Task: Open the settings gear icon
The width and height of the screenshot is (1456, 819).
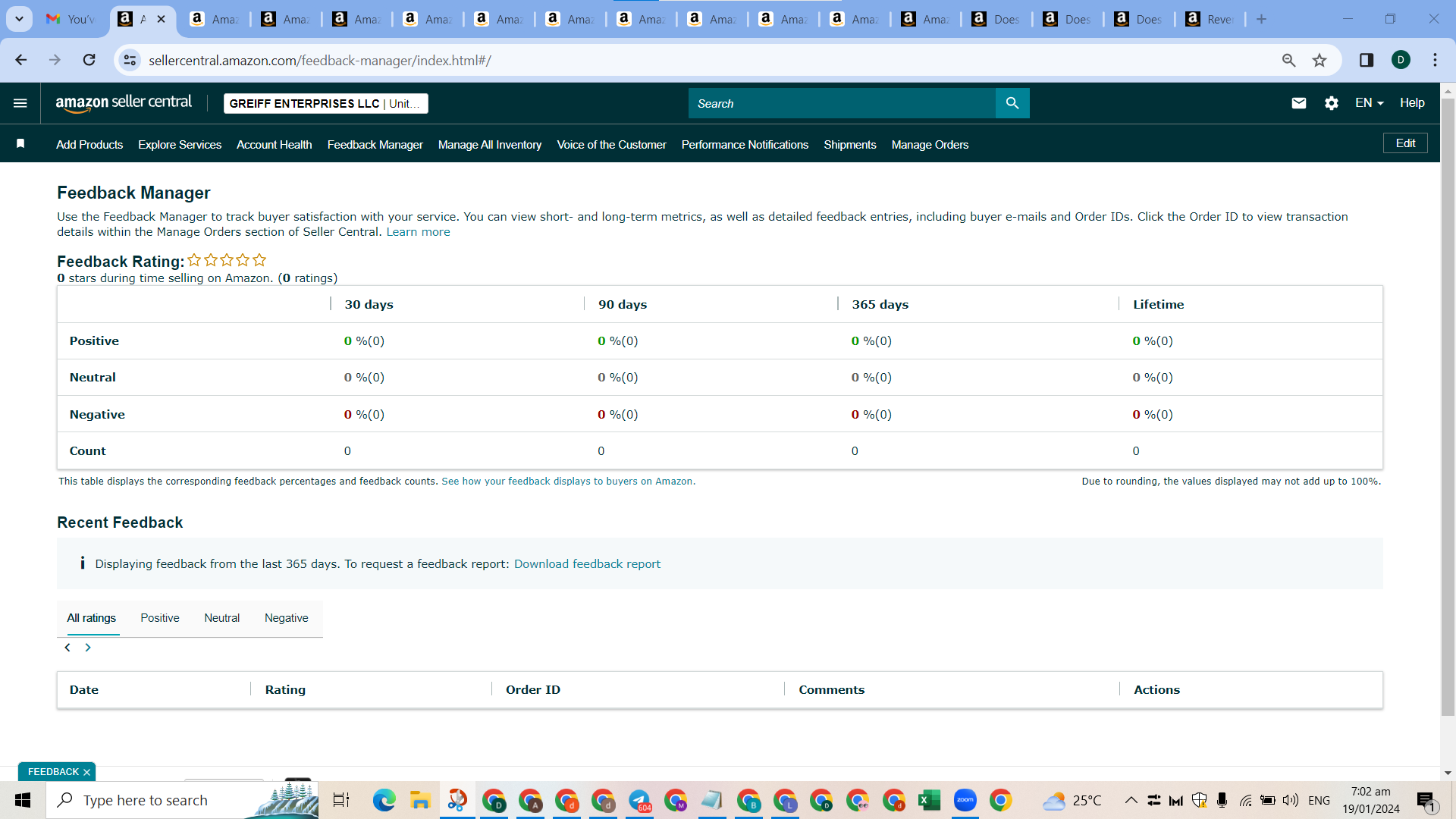Action: point(1332,103)
